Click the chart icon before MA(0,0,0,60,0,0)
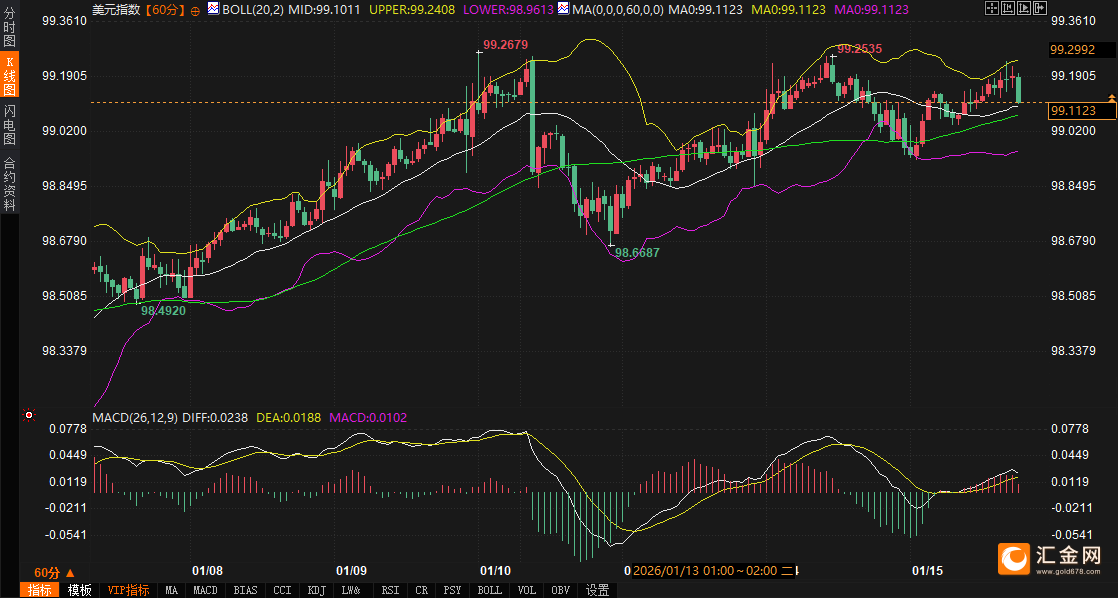Screen dimensions: 1118x598 pyautogui.click(x=564, y=9)
